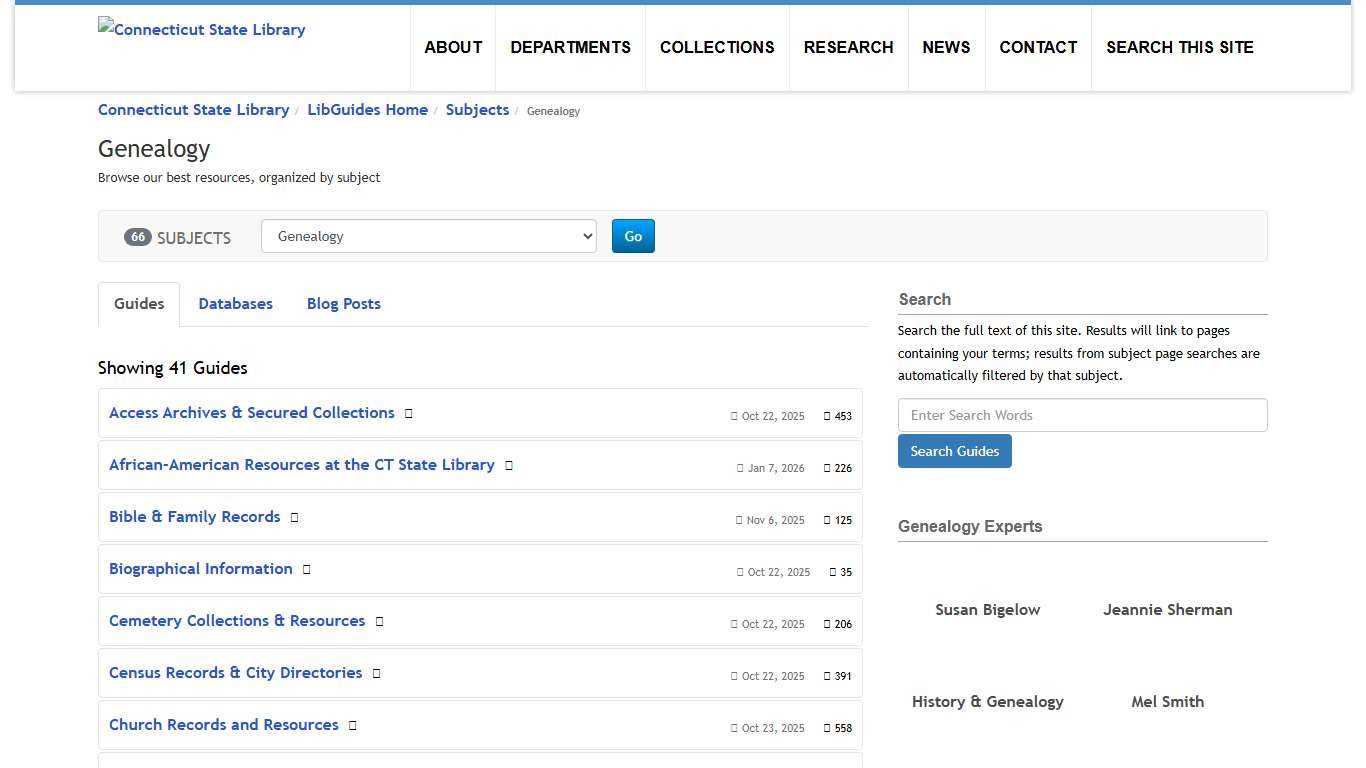The height and width of the screenshot is (768, 1366).
Task: Open the LibGuides Home breadcrumb link
Action: point(367,110)
